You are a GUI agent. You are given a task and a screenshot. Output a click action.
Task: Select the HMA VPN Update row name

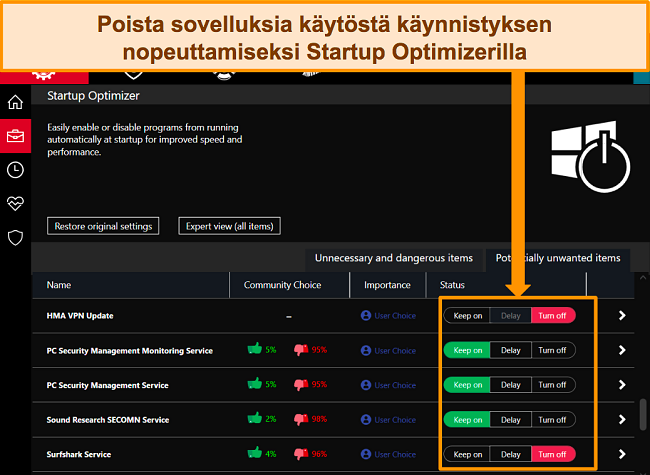[x=80, y=316]
